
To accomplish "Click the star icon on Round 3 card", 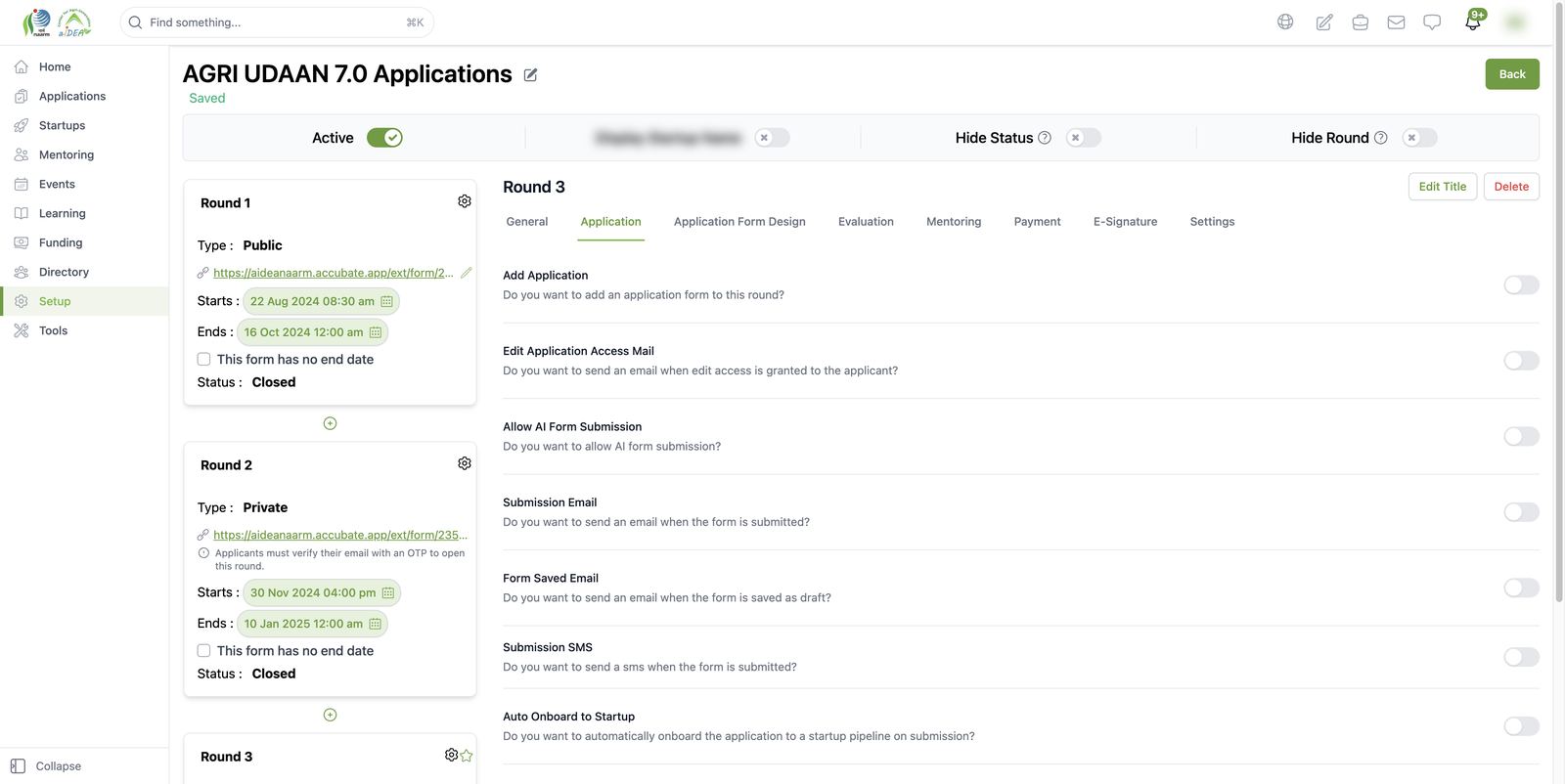I will pyautogui.click(x=467, y=756).
